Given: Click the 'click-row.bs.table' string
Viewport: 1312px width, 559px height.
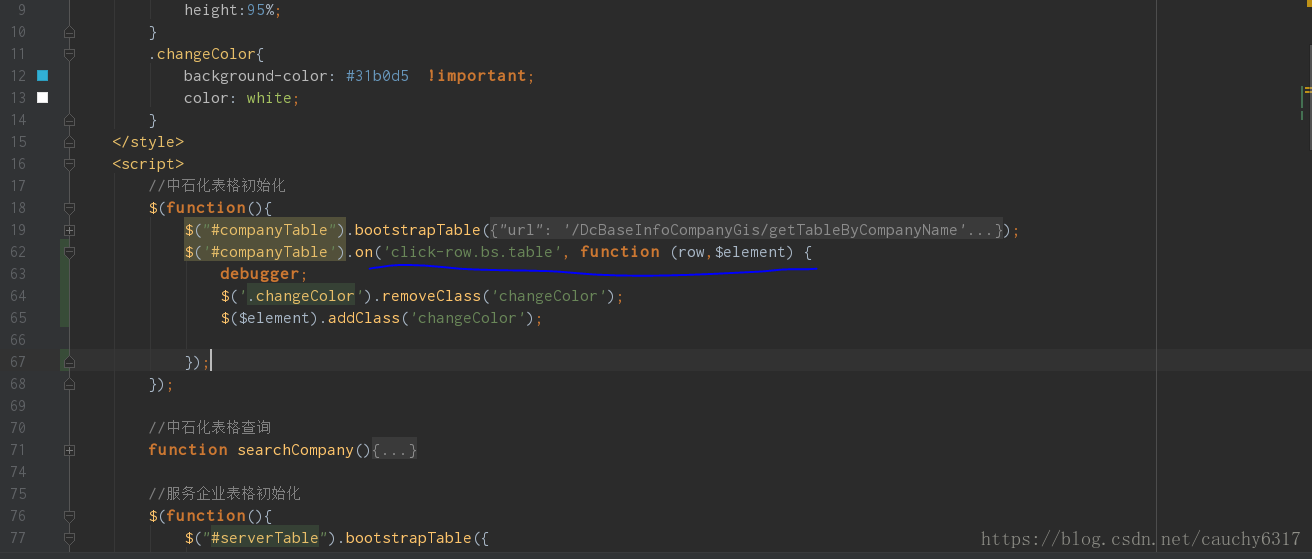Looking at the screenshot, I should pos(472,252).
